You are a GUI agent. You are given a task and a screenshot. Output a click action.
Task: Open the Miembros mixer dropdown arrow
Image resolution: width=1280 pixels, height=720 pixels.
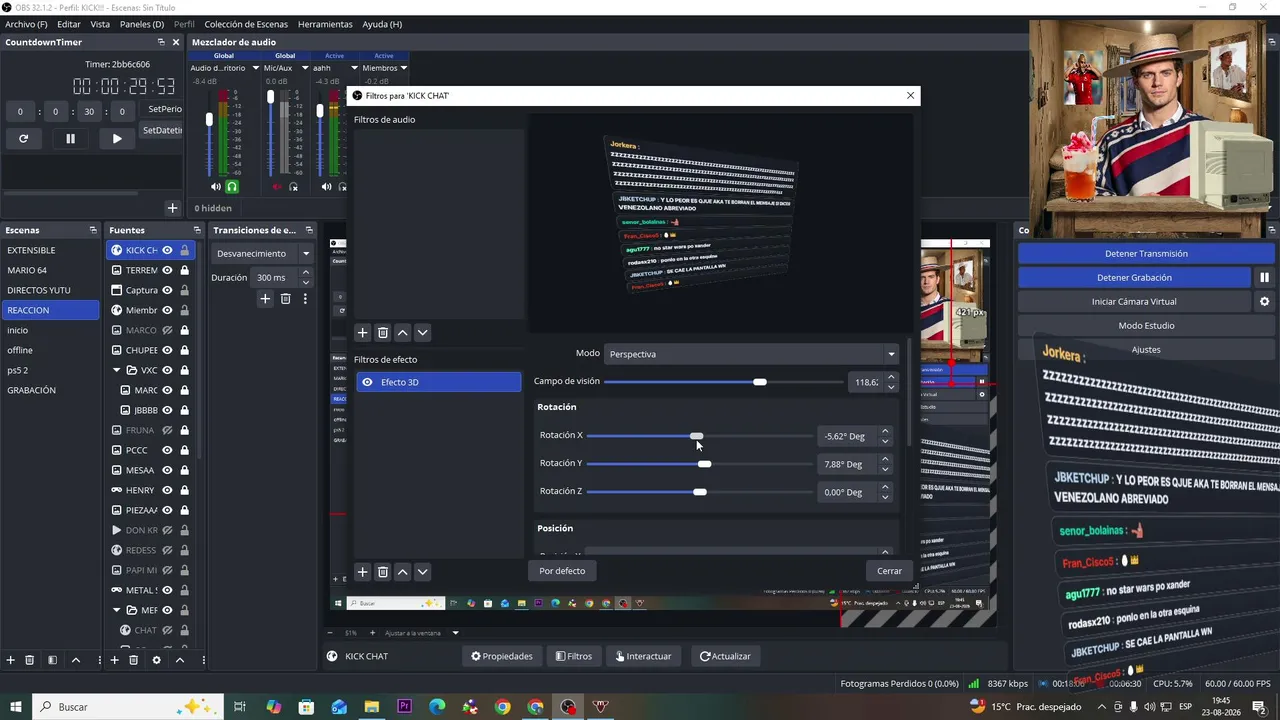404,68
